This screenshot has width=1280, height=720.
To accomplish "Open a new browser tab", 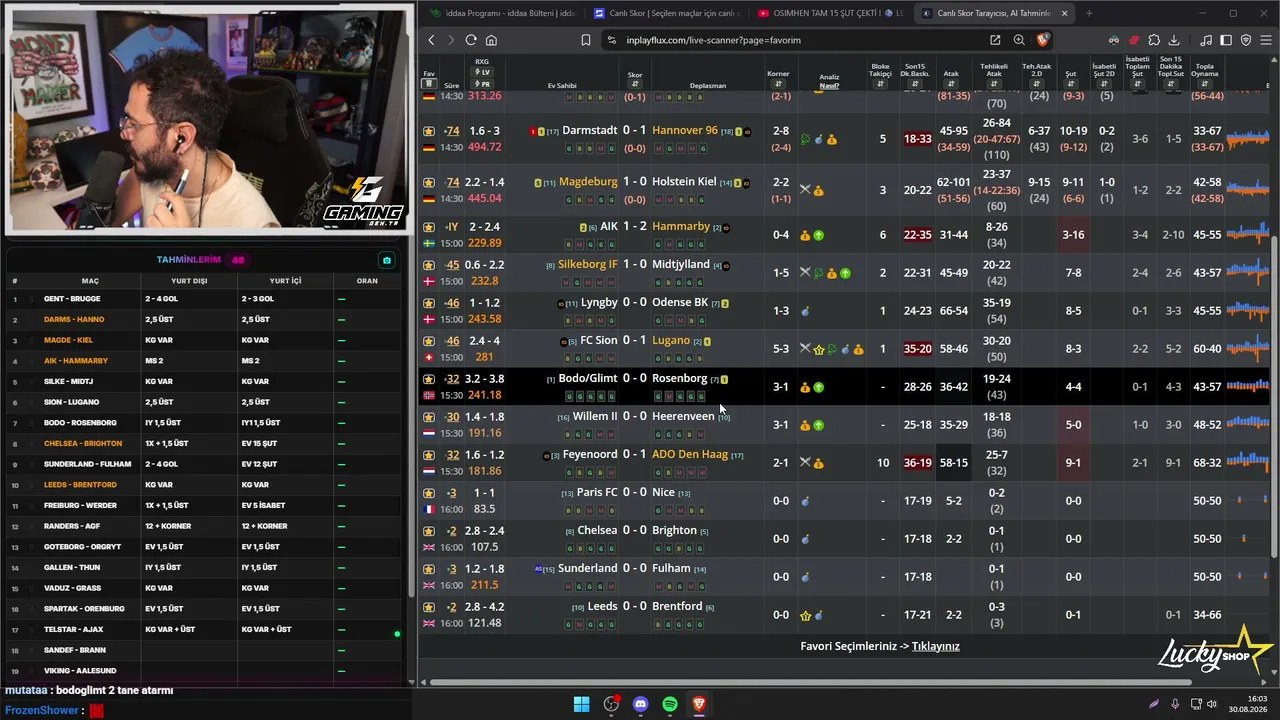I will 1089,13.
